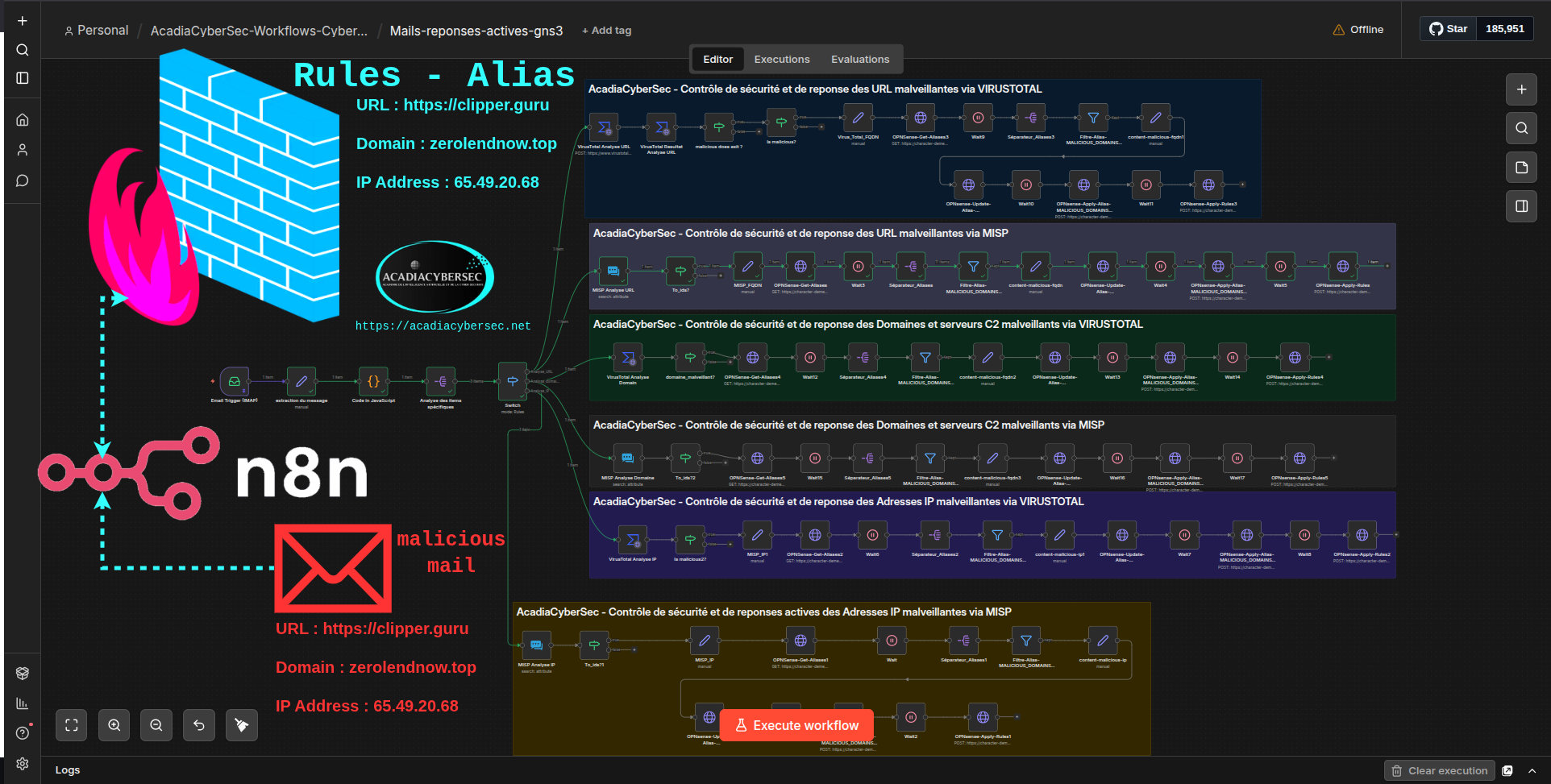1551x784 pixels.
Task: Open search from the left sidebar
Action: pyautogui.click(x=23, y=50)
